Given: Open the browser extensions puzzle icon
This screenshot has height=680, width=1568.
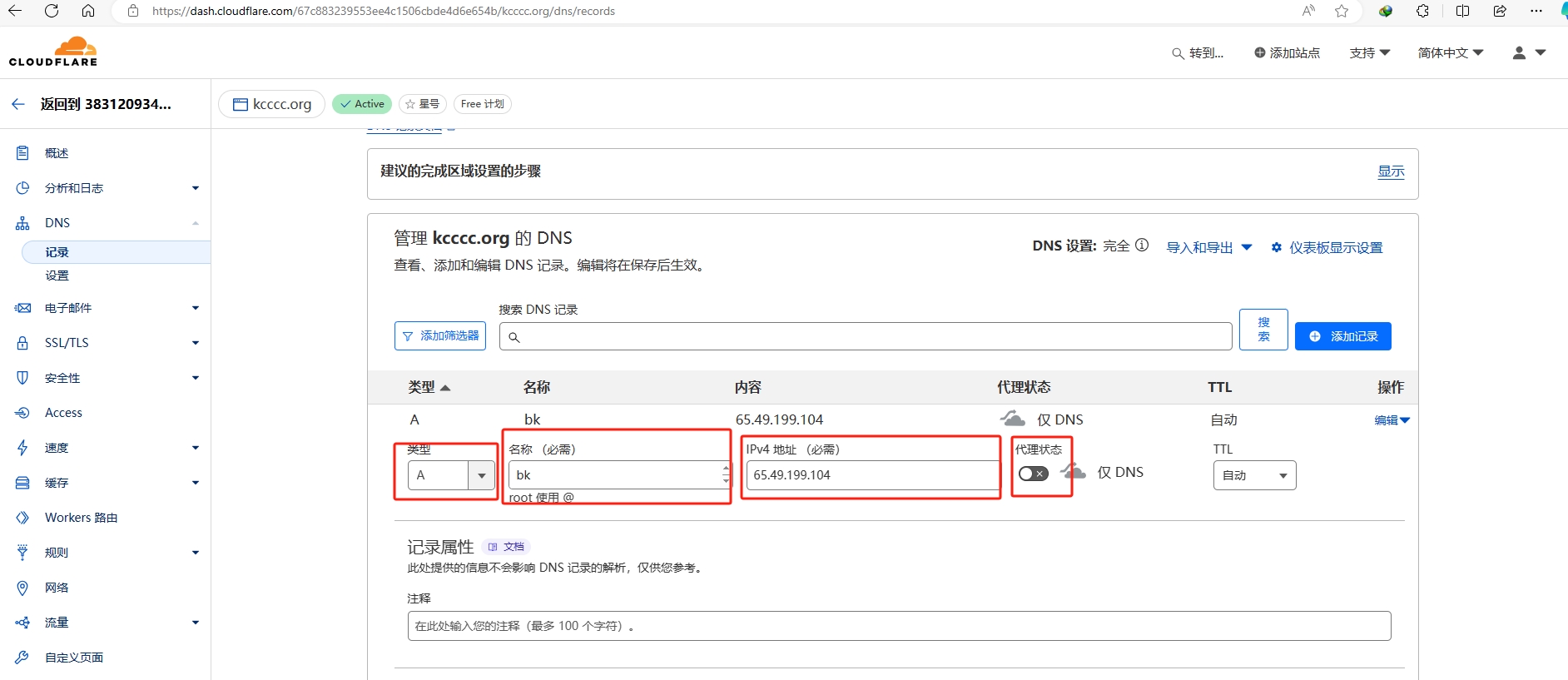Looking at the screenshot, I should click(x=1423, y=11).
